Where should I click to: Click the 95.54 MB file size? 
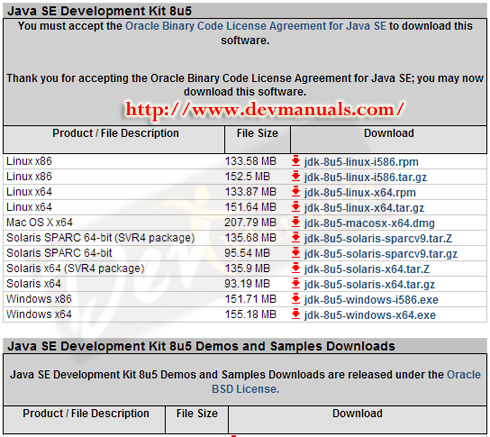[x=247, y=253]
